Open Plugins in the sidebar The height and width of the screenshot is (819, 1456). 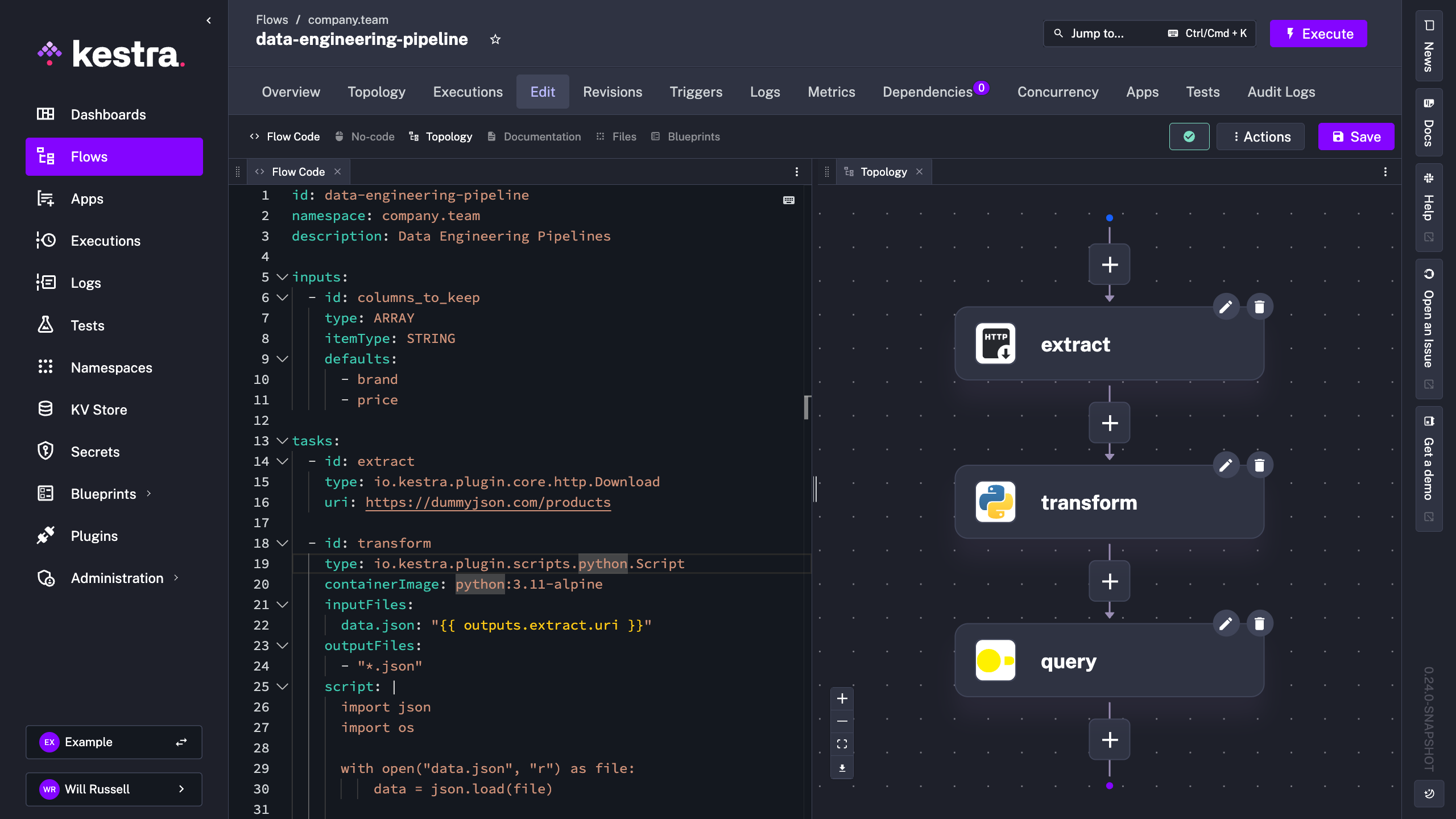click(x=94, y=536)
